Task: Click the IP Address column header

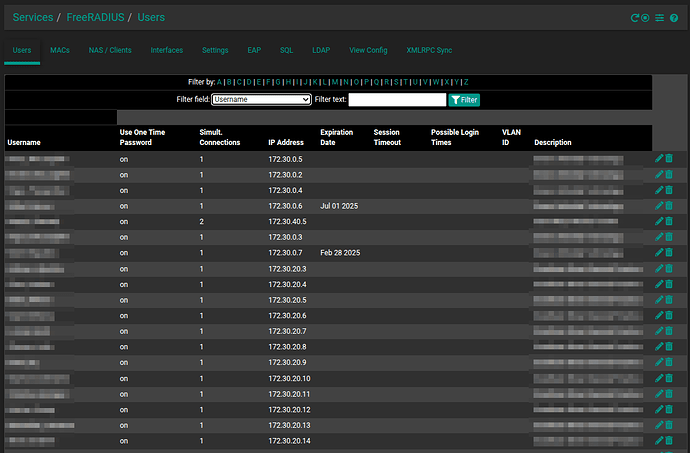Action: (x=286, y=143)
